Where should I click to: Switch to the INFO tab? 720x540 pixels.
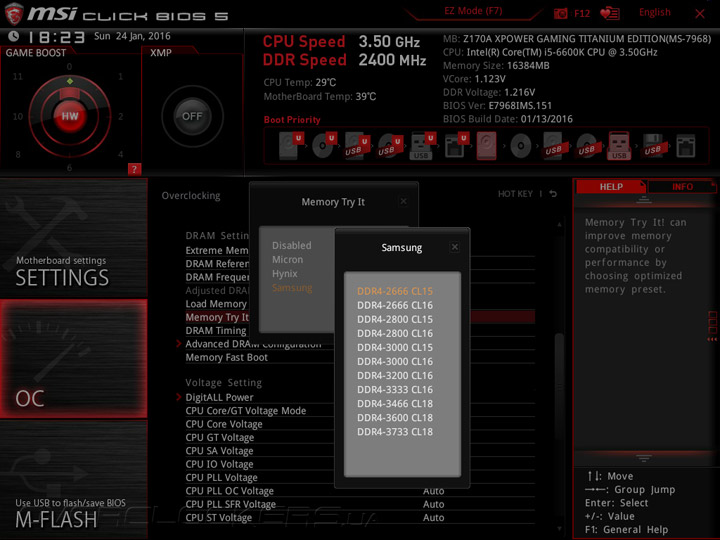682,187
